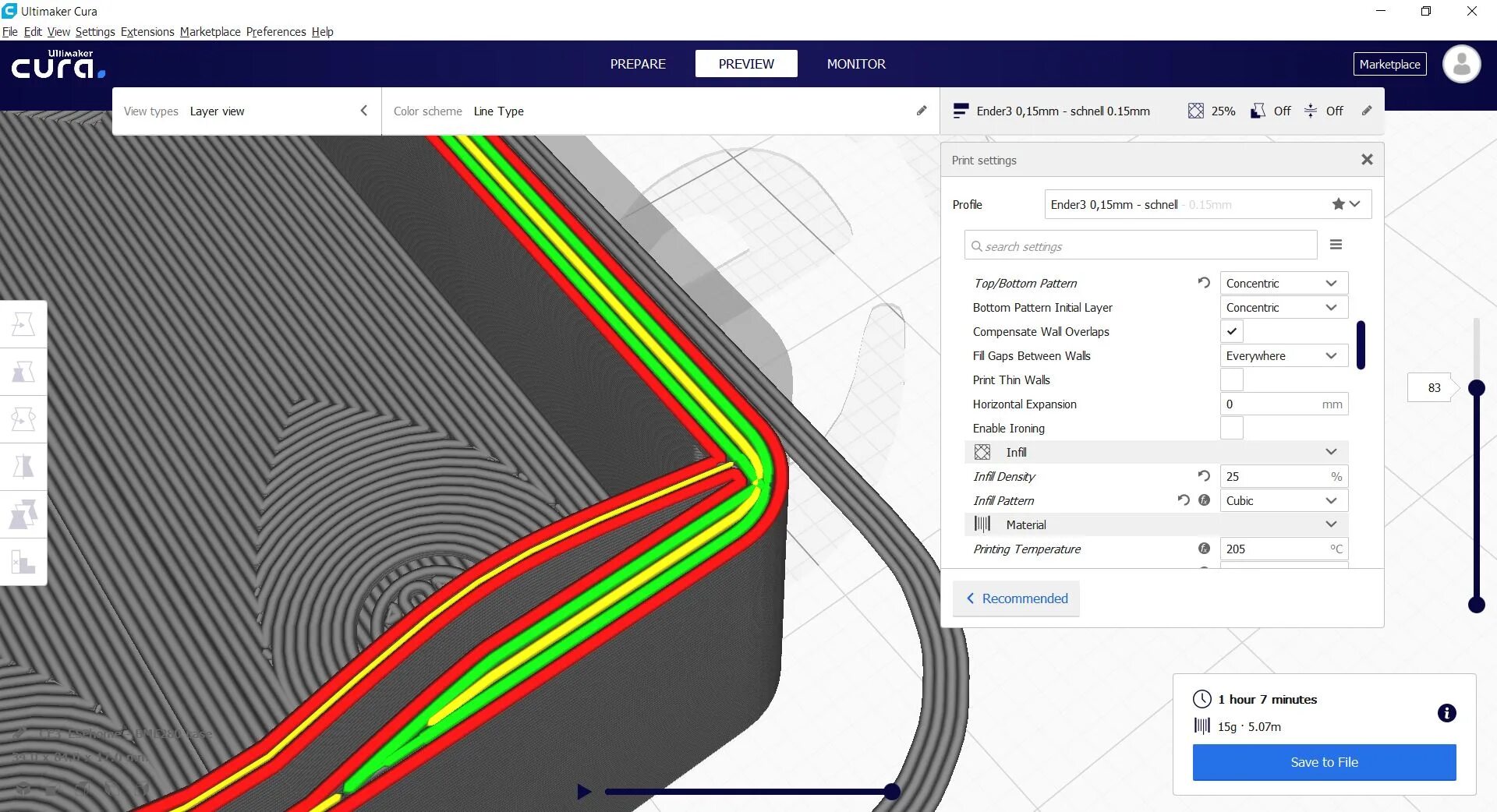Click the adhesion Off icon in summary bar
The width and height of the screenshot is (1497, 812).
1311,111
